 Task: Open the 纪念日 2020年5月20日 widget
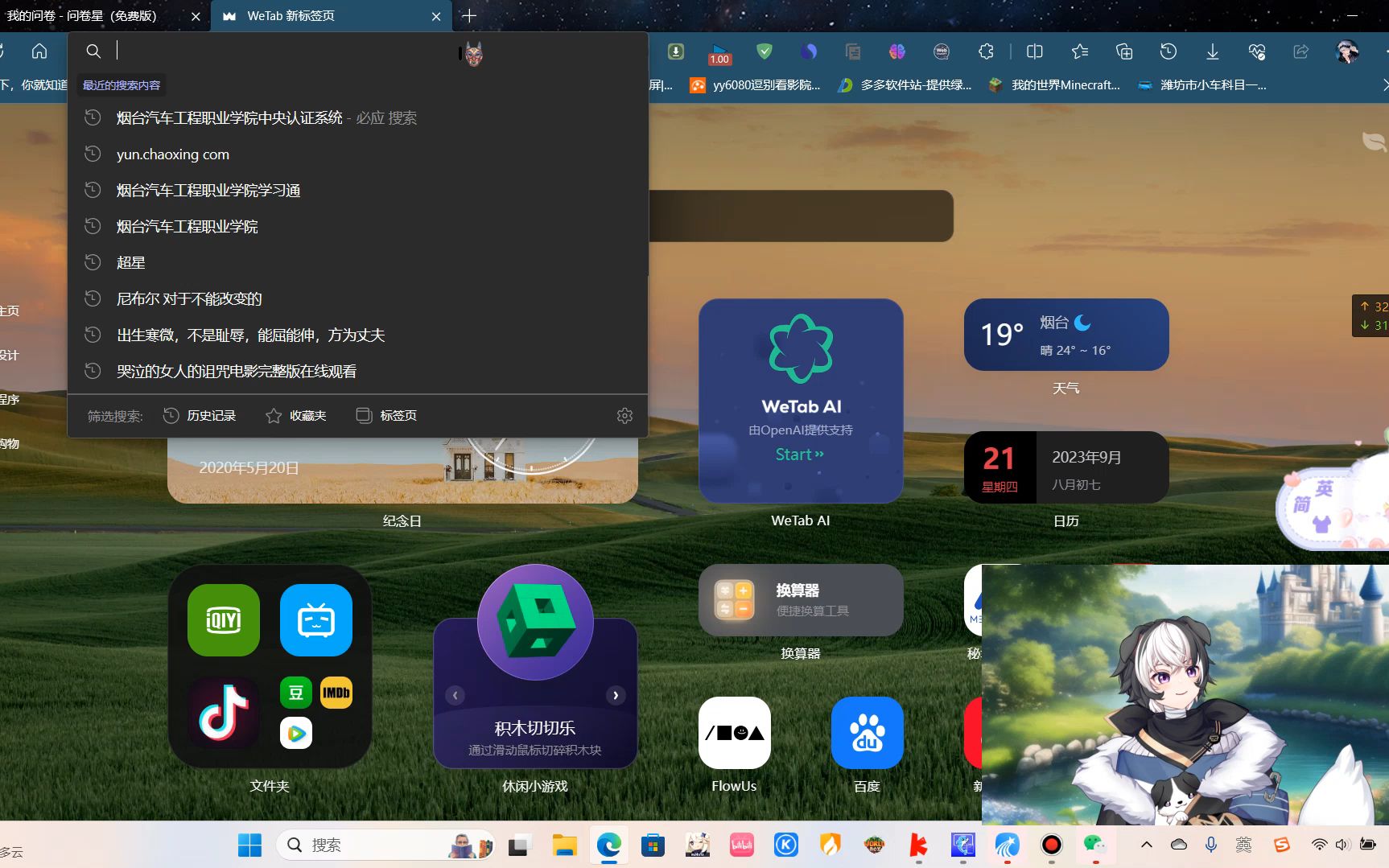pyautogui.click(x=402, y=471)
